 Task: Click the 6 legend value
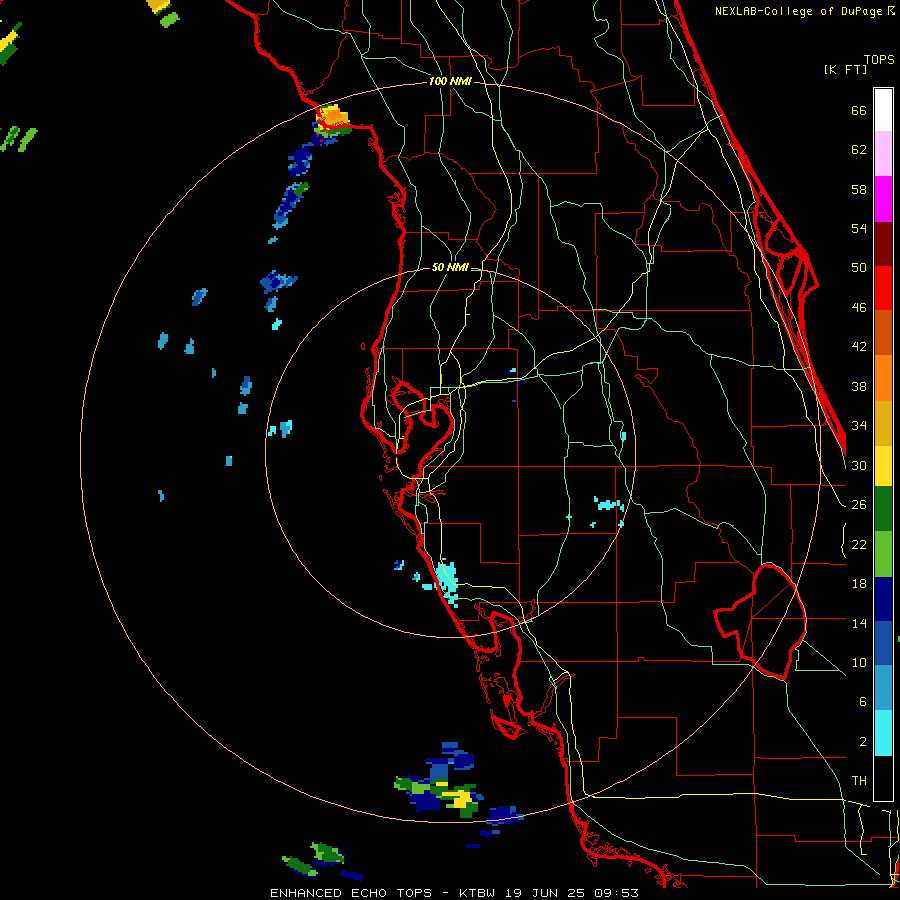pos(862,701)
